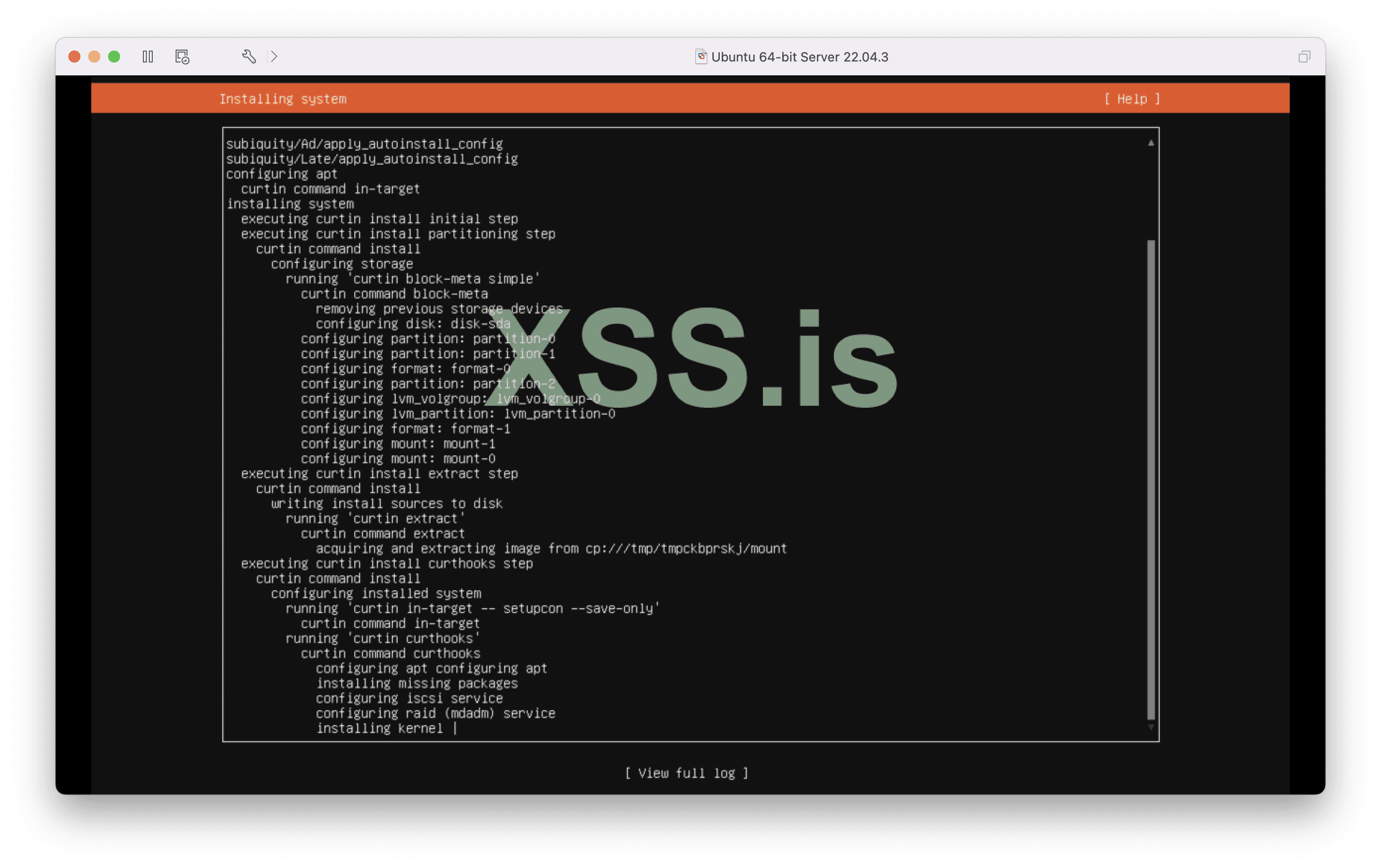The width and height of the screenshot is (1381, 868).
Task: Click executing curtin install extract step line
Action: [379, 474]
